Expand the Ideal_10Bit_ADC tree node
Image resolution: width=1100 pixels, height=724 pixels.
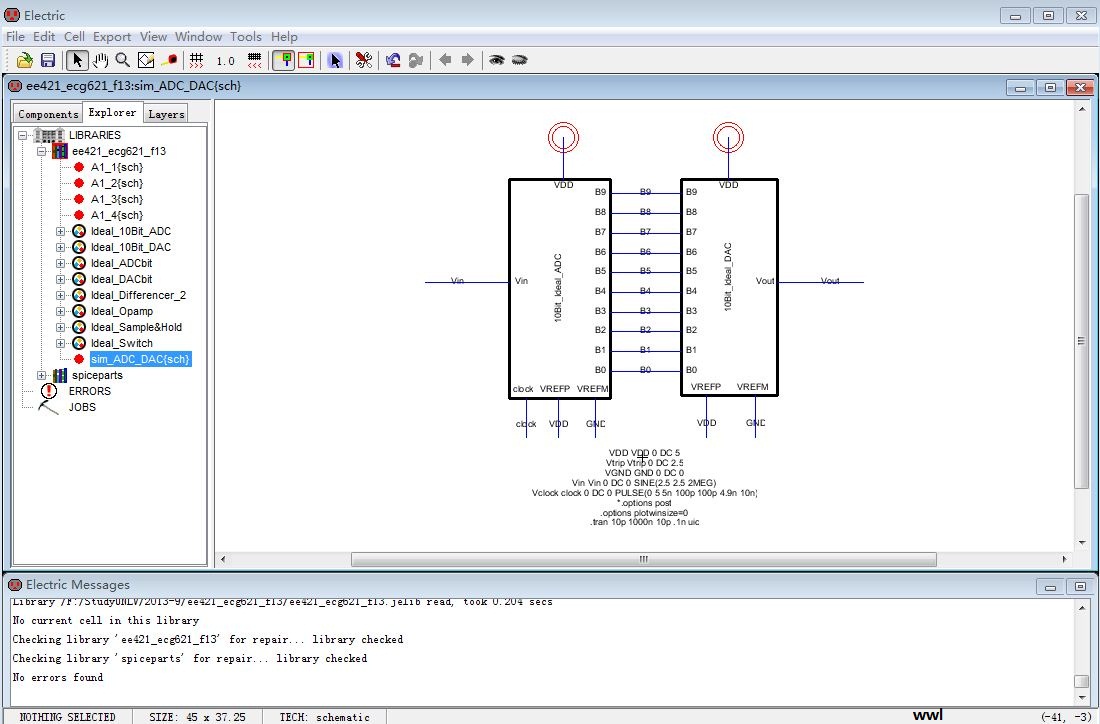coord(60,232)
